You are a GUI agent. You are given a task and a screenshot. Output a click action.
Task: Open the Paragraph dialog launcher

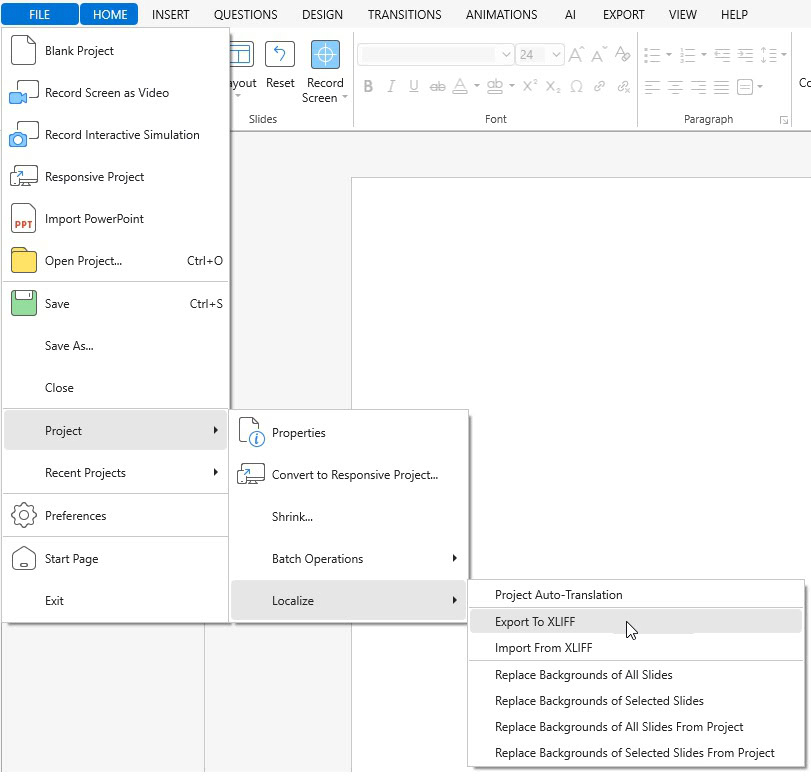click(783, 120)
